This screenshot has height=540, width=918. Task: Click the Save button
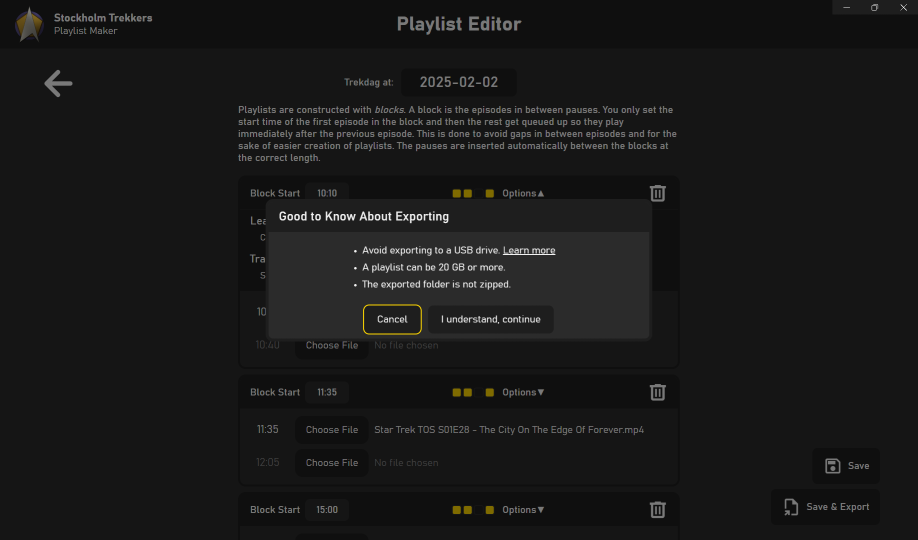pyautogui.click(x=846, y=466)
